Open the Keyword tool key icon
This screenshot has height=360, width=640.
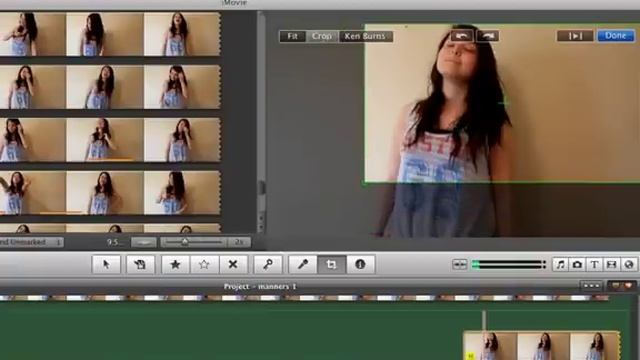(268, 264)
